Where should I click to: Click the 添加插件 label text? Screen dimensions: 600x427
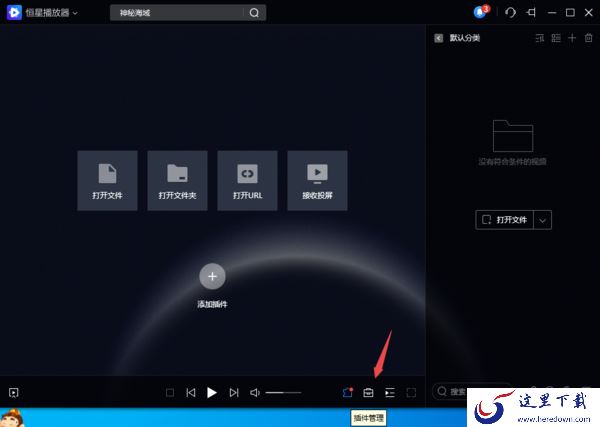pos(212,304)
